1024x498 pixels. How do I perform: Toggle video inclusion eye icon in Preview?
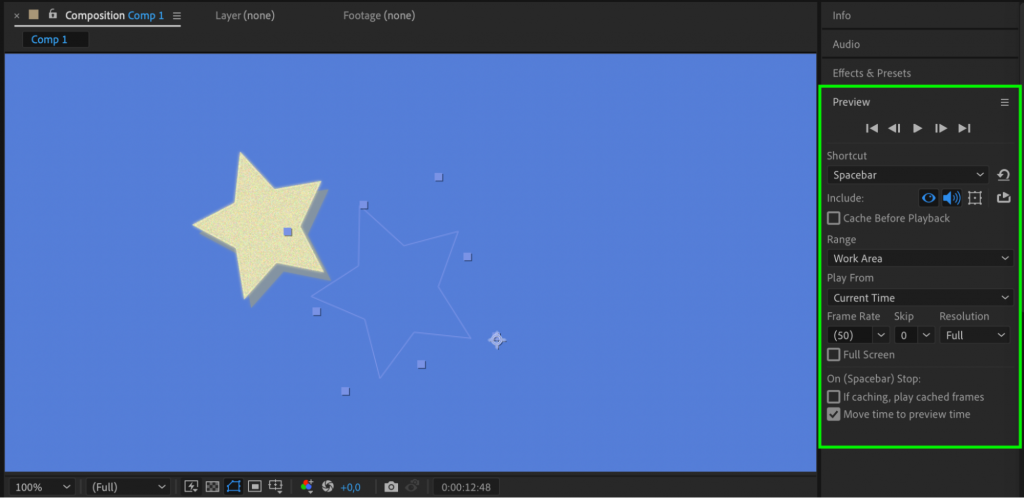click(x=929, y=198)
